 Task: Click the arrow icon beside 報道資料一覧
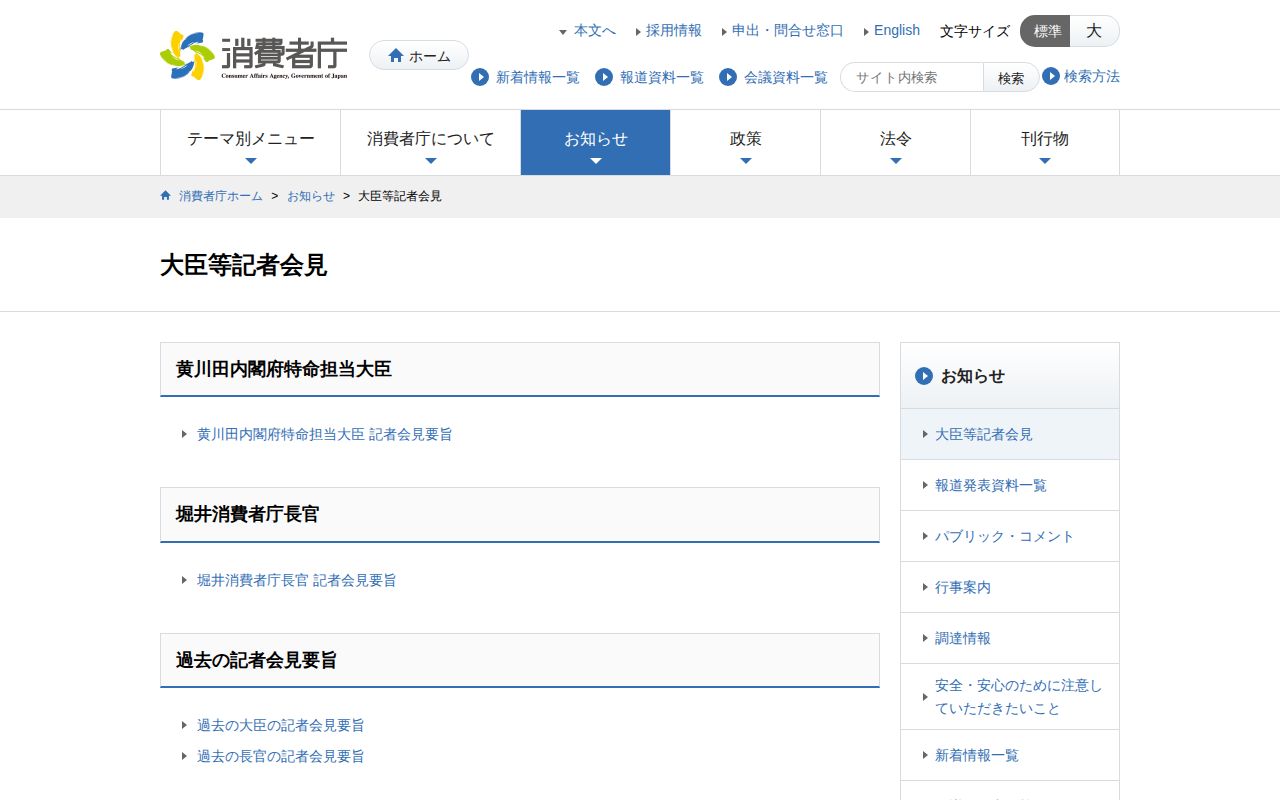point(604,77)
